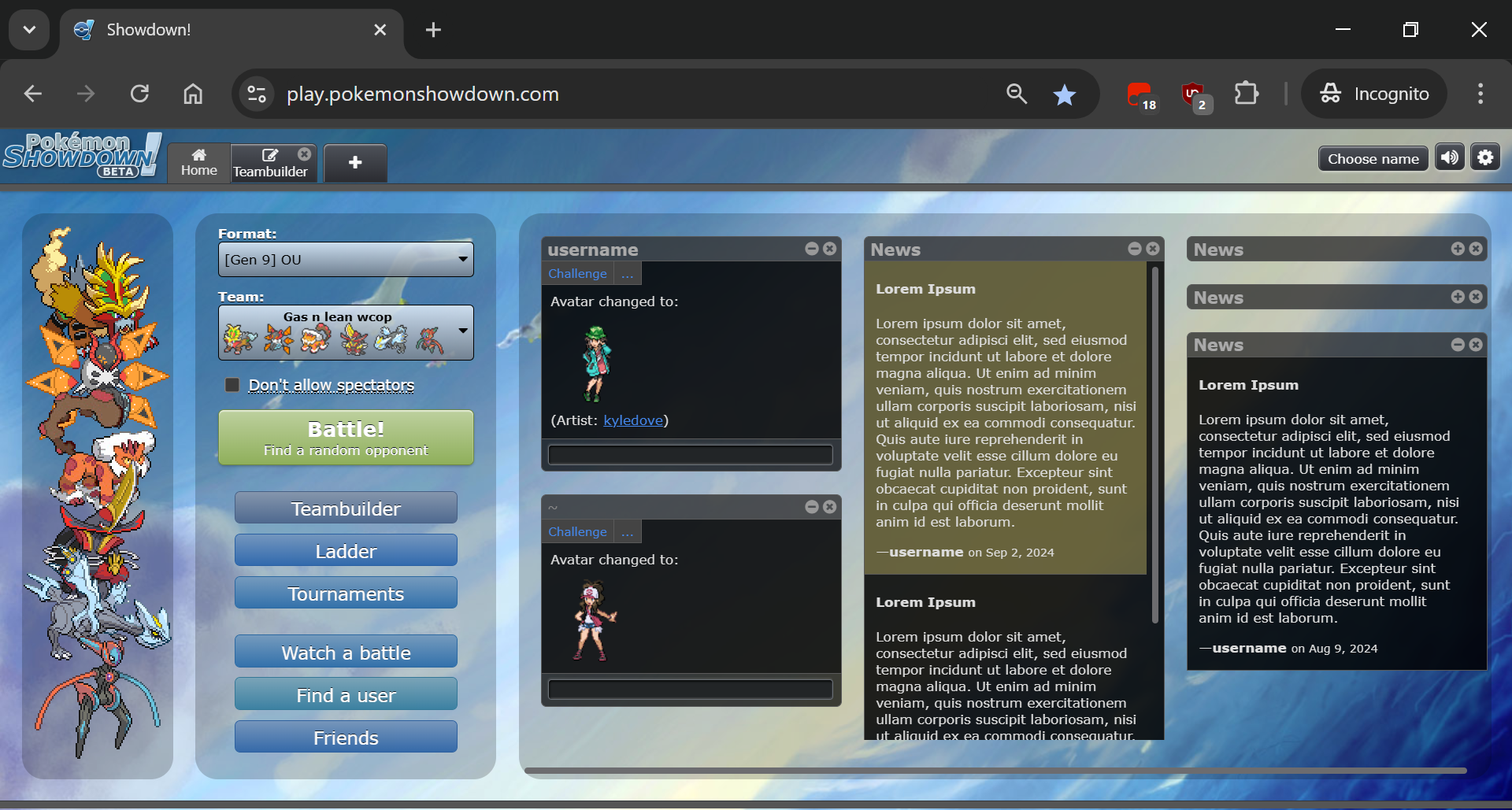The width and height of the screenshot is (1512, 810).
Task: Click Battle! Find a random opponent
Action: click(x=346, y=438)
